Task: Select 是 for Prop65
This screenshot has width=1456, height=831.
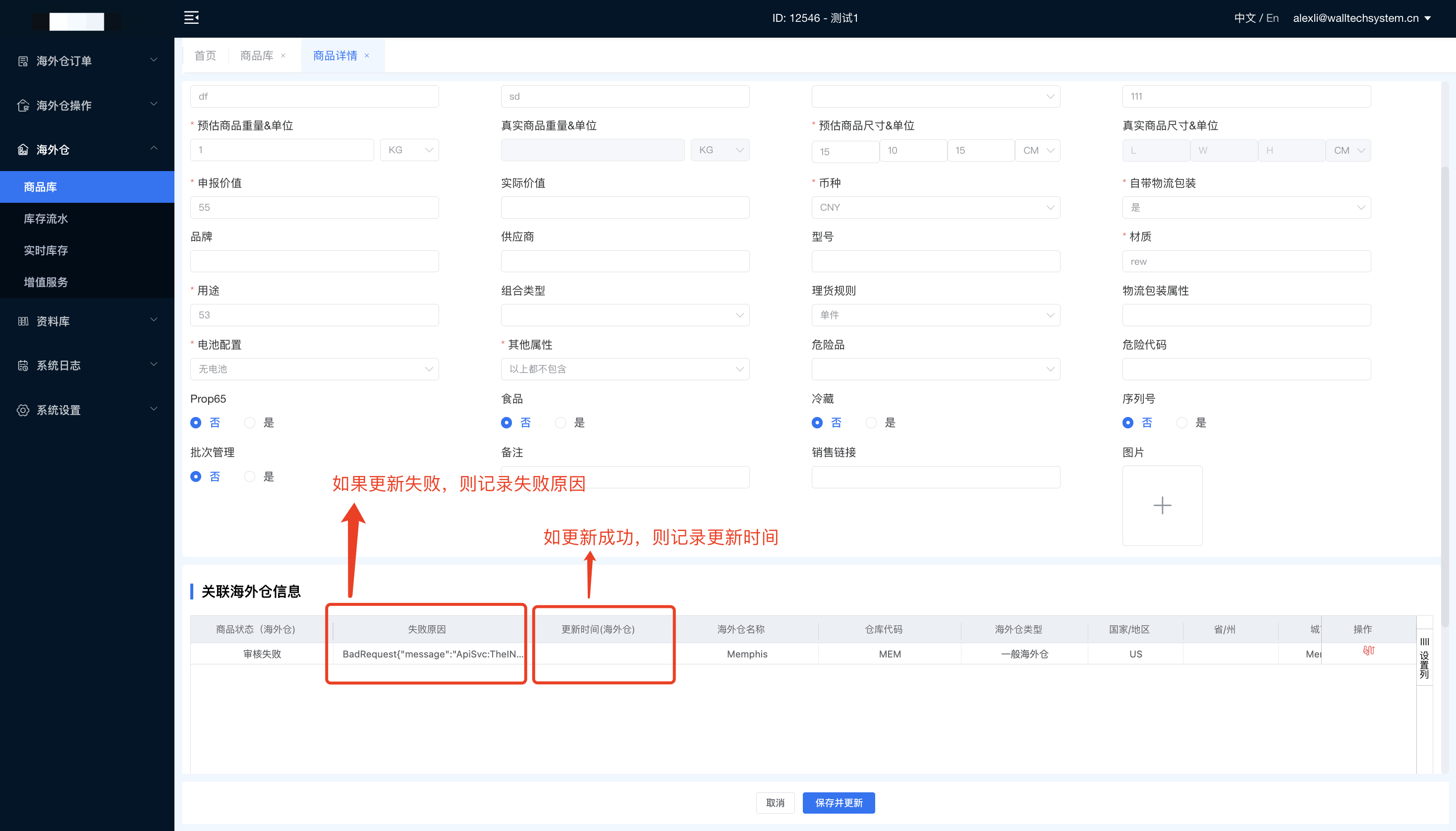Action: 250,423
